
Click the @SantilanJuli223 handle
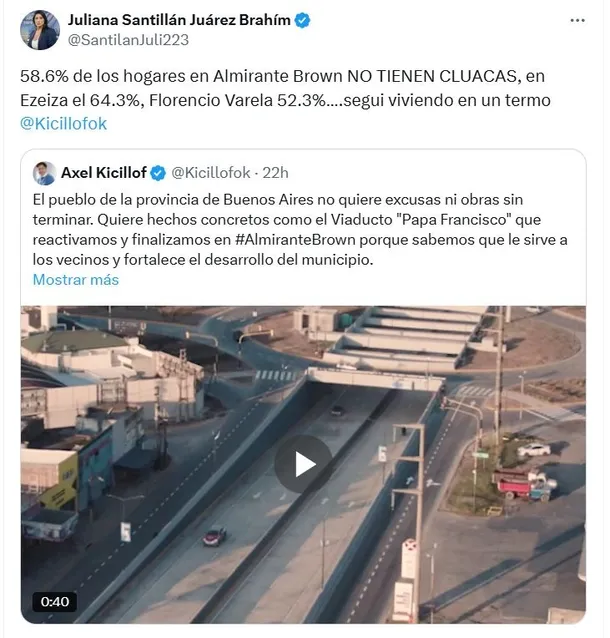126,40
